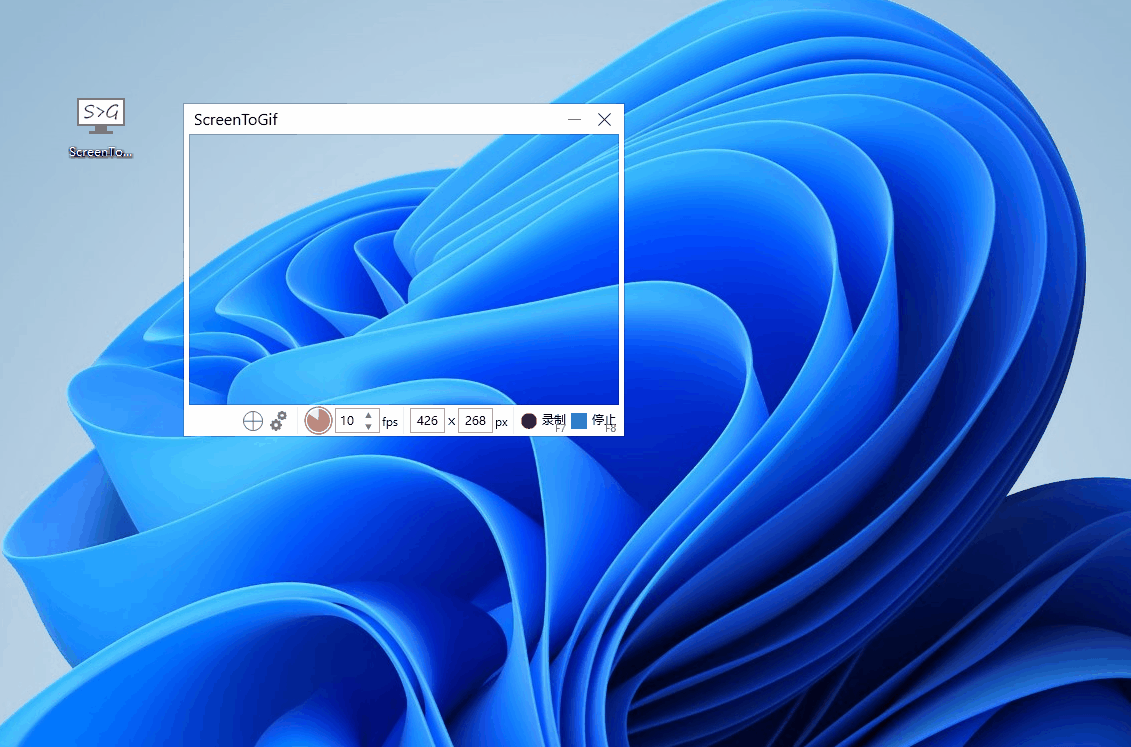This screenshot has width=1131, height=747.
Task: Click the crosshair snap-to-window icon
Action: [252, 421]
